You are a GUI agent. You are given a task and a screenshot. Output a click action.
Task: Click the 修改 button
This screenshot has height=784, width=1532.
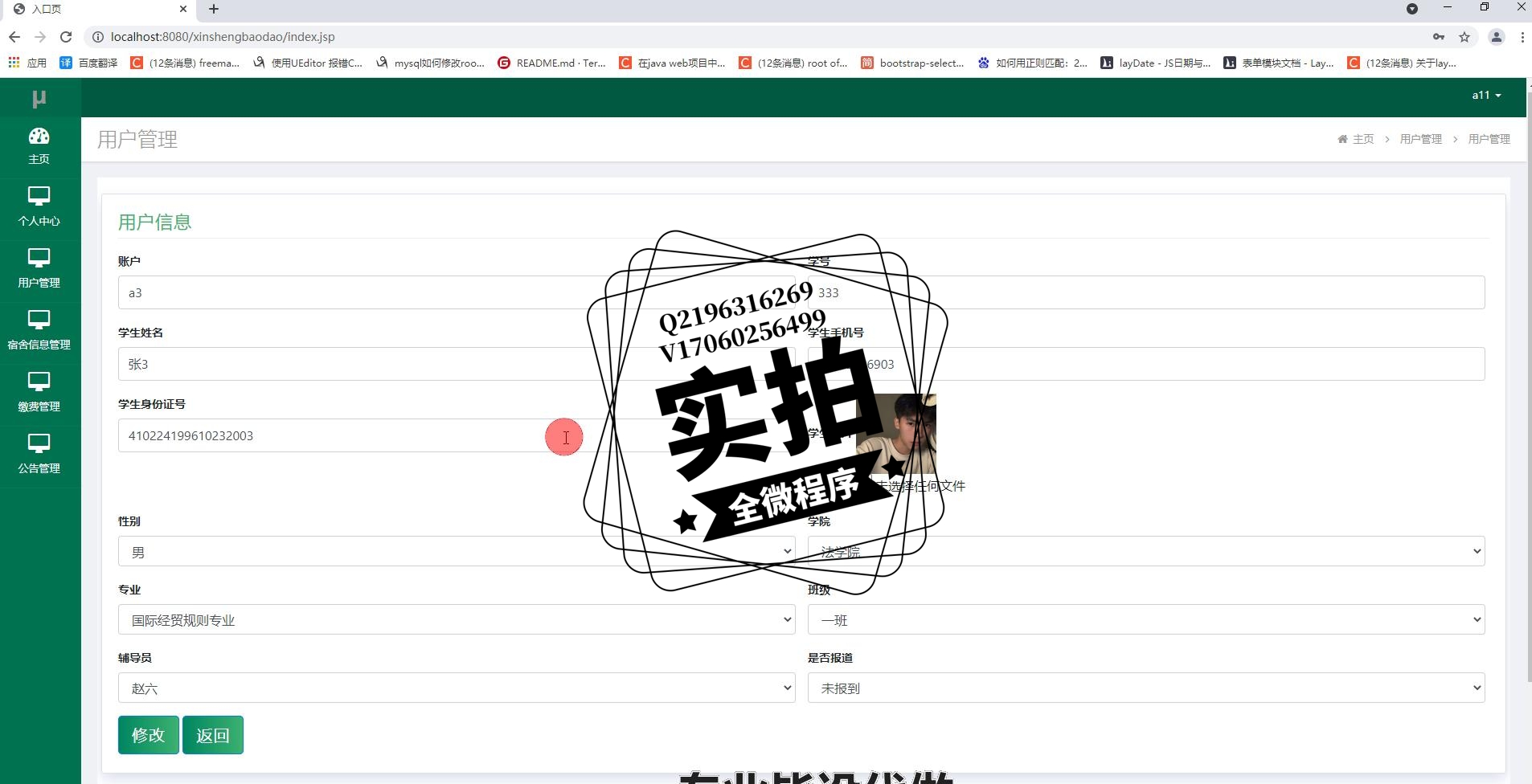point(148,735)
